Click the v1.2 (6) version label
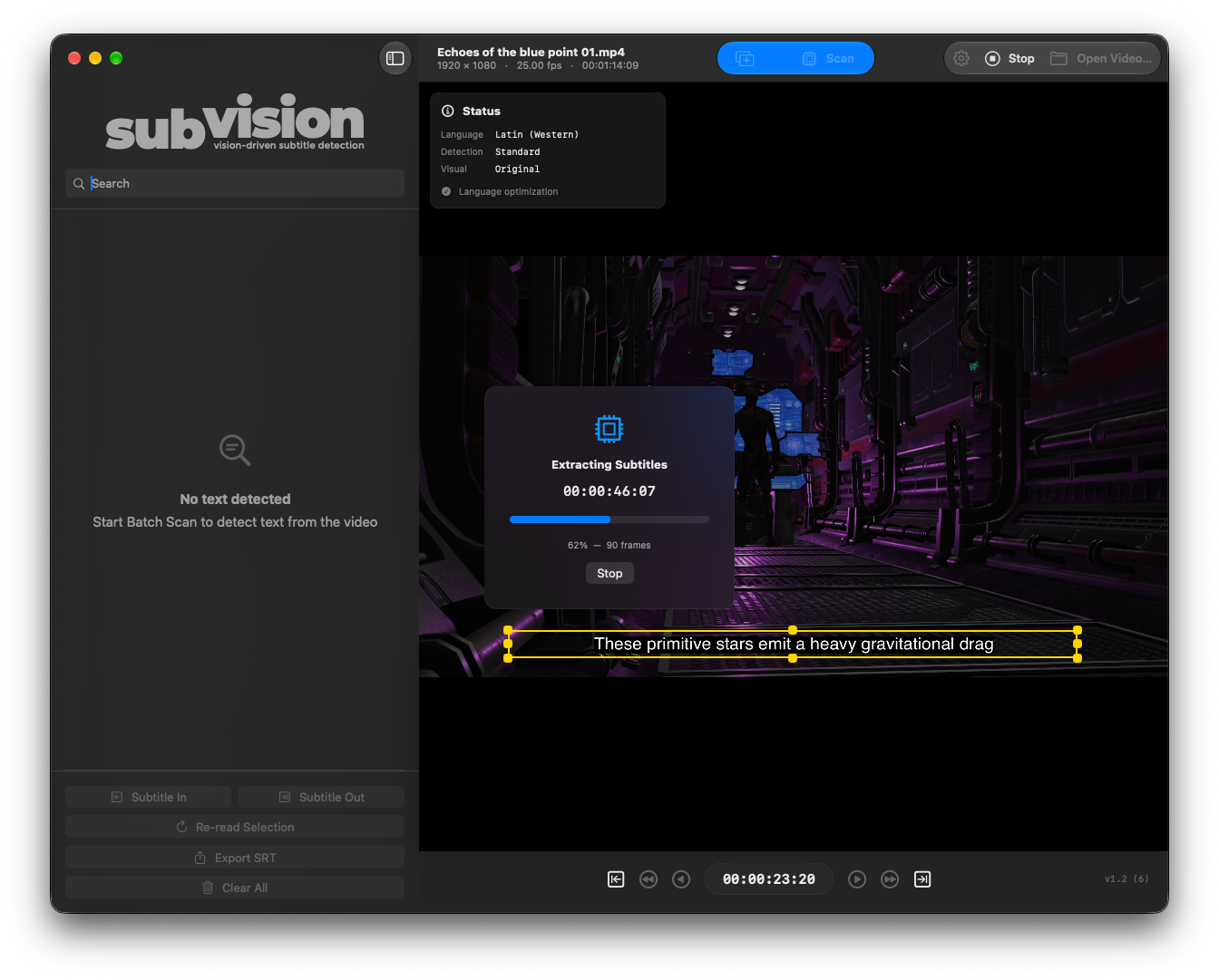The image size is (1219, 980). click(1126, 879)
